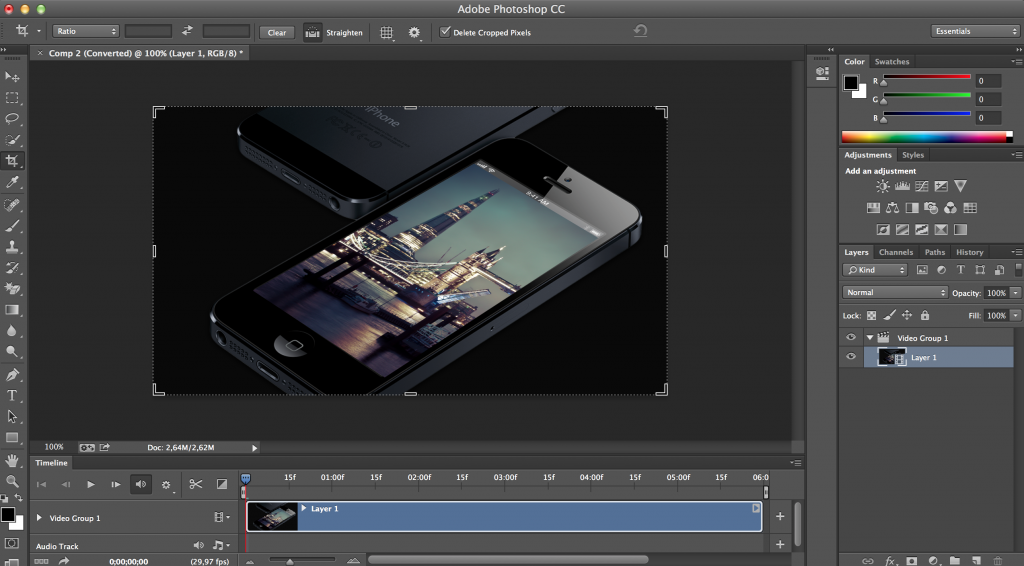Open the Essentials workspace dropdown
The height and width of the screenshot is (566, 1024).
click(975, 31)
